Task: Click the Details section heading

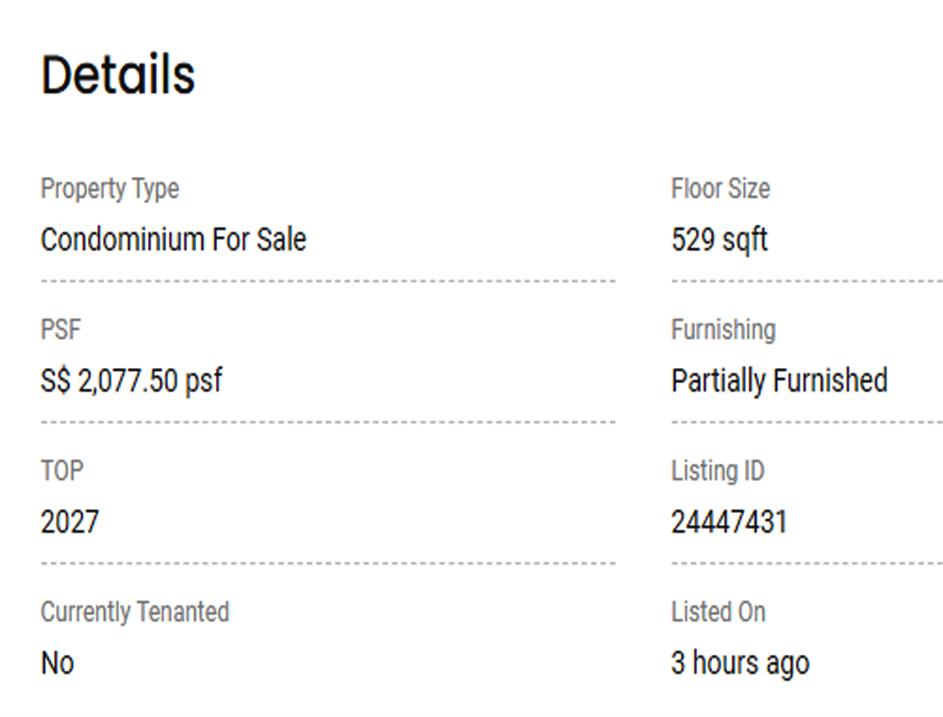Action: coord(118,75)
